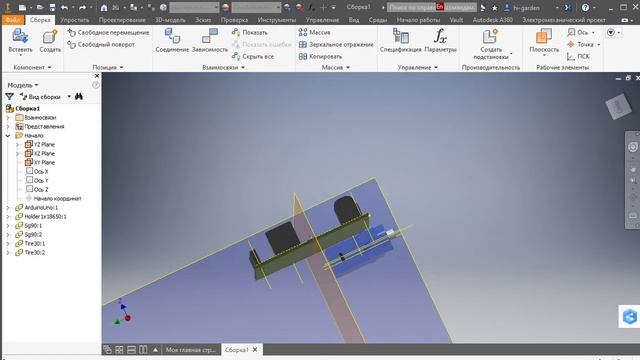Click the favorites star icon
This screenshot has width=640, height=360.
pos(495,8)
